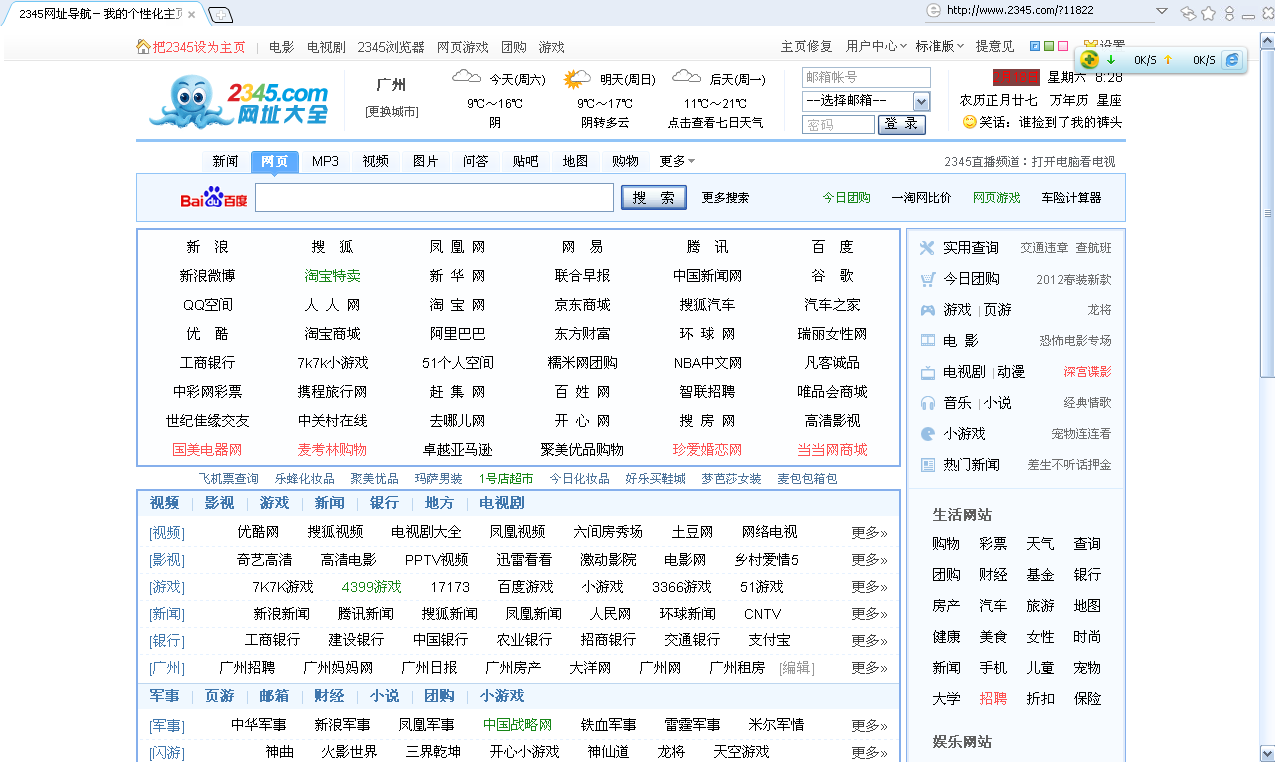Select the 新闻 search tab

(x=225, y=161)
